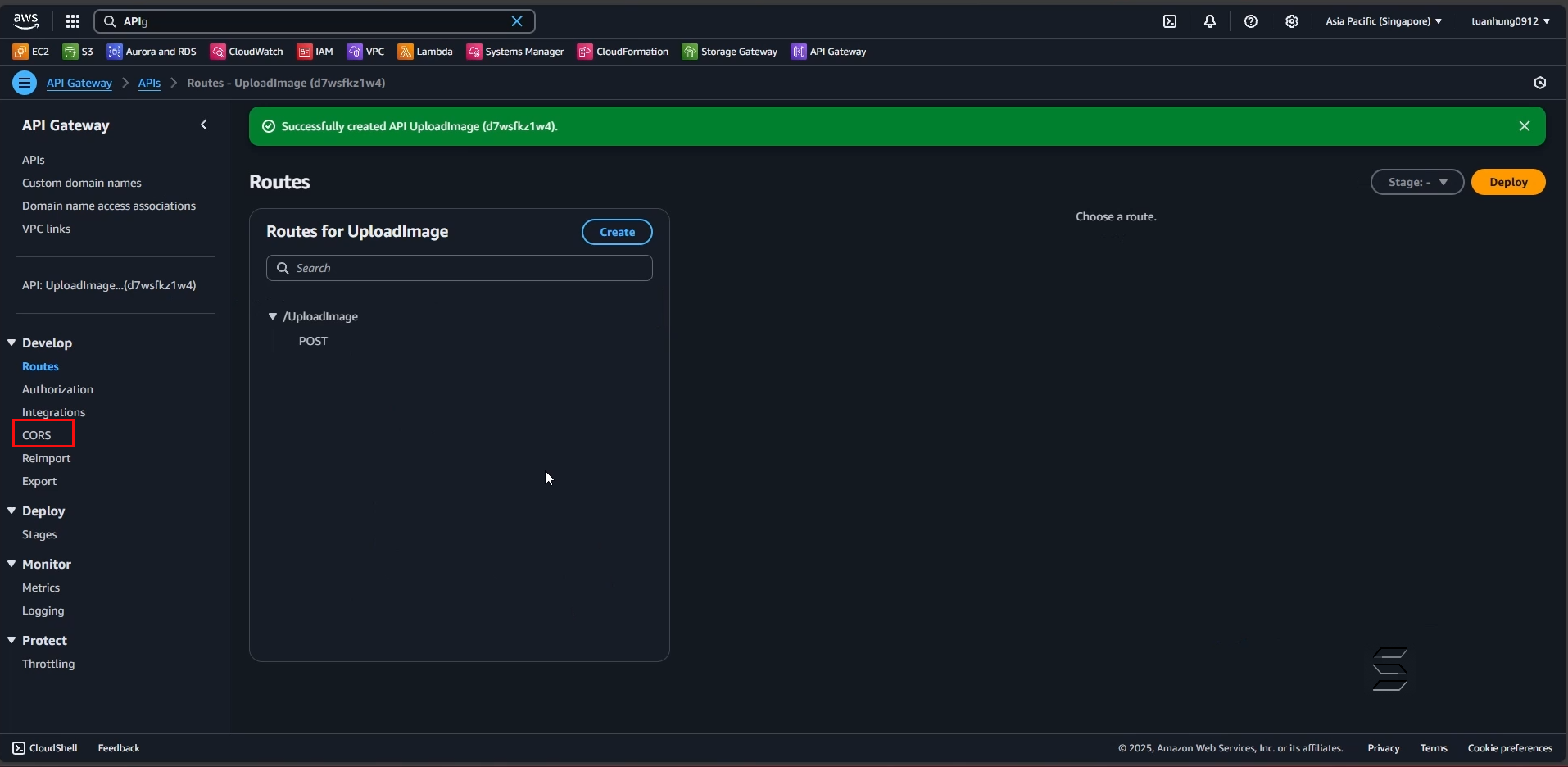Open Feedback link in footer

tap(119, 748)
